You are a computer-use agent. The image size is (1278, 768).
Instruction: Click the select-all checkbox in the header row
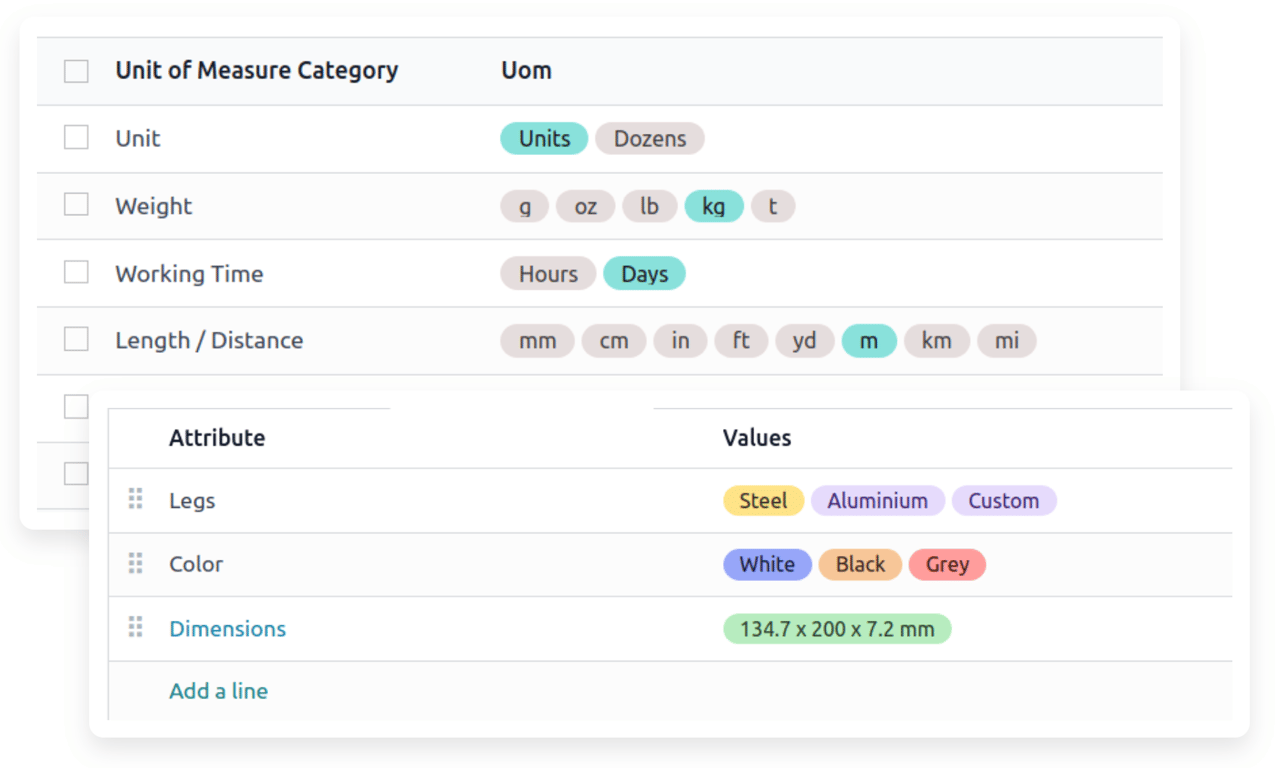[x=76, y=70]
